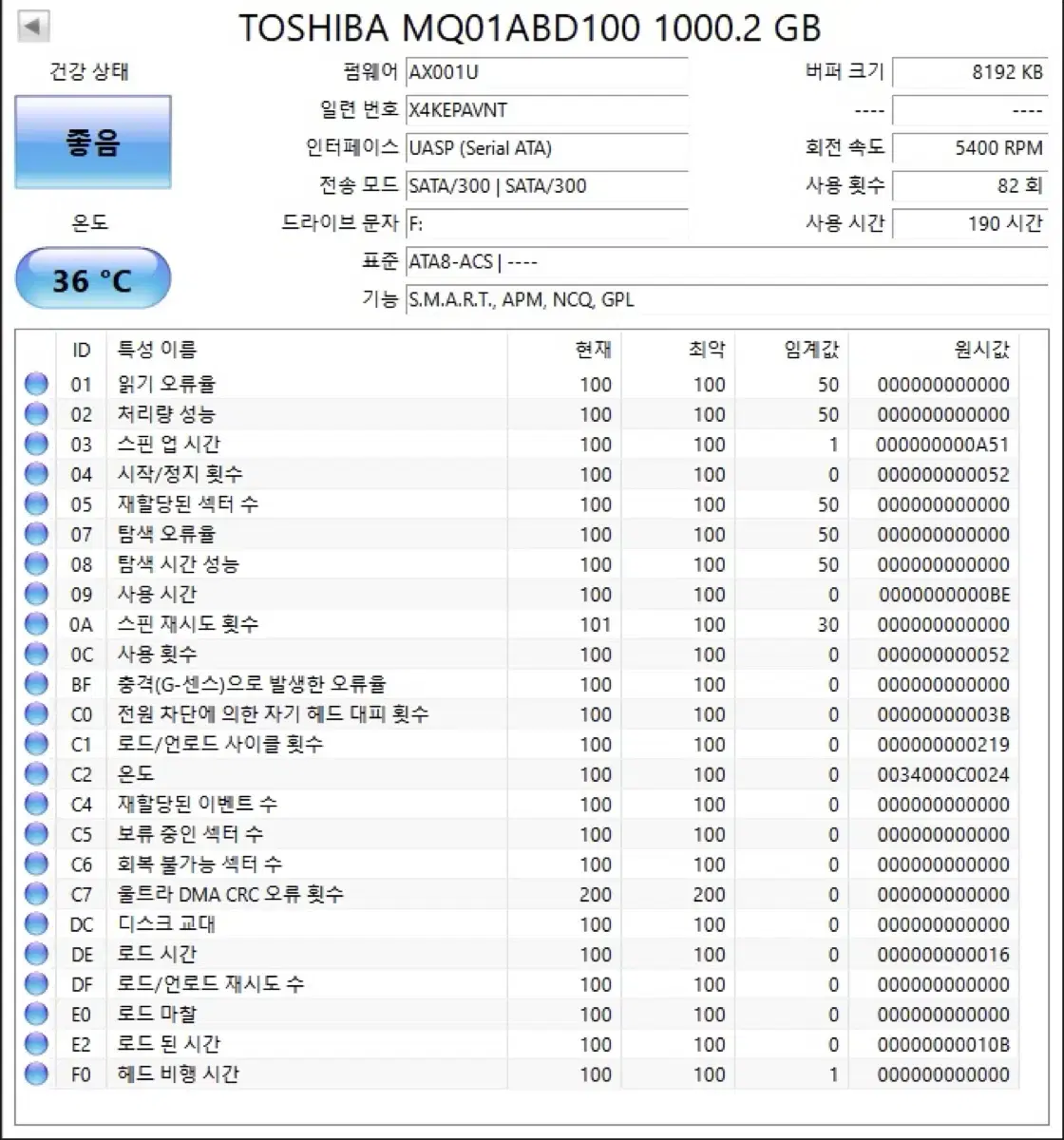
Task: Click status orb for 헤드 비행 시간 row
Action: [x=36, y=1074]
